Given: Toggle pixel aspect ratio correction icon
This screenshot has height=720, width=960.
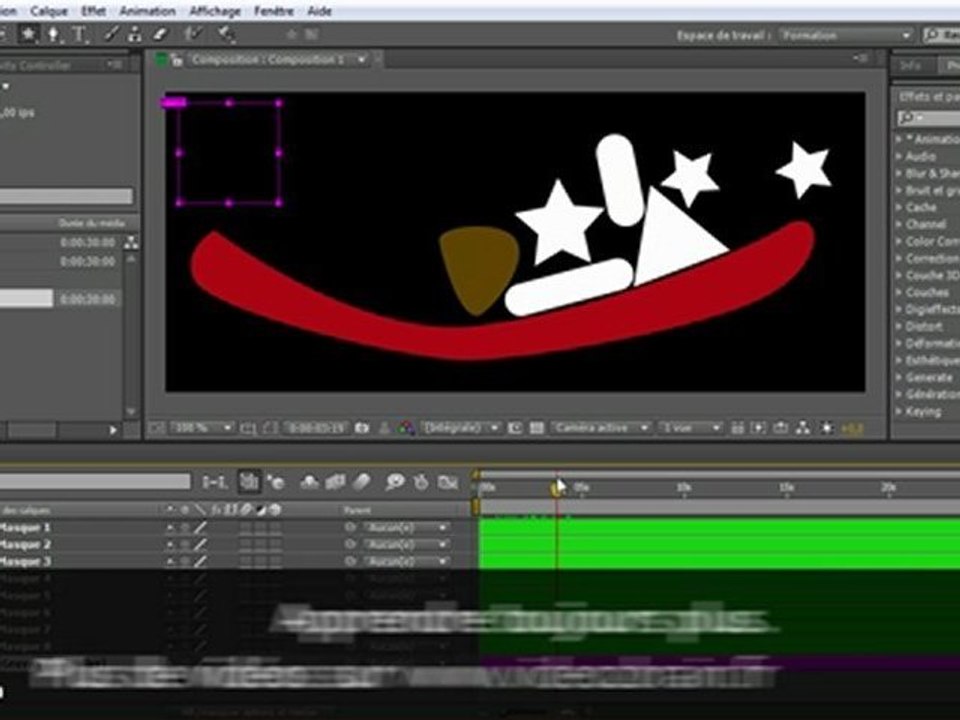Looking at the screenshot, I should pyautogui.click(x=737, y=428).
